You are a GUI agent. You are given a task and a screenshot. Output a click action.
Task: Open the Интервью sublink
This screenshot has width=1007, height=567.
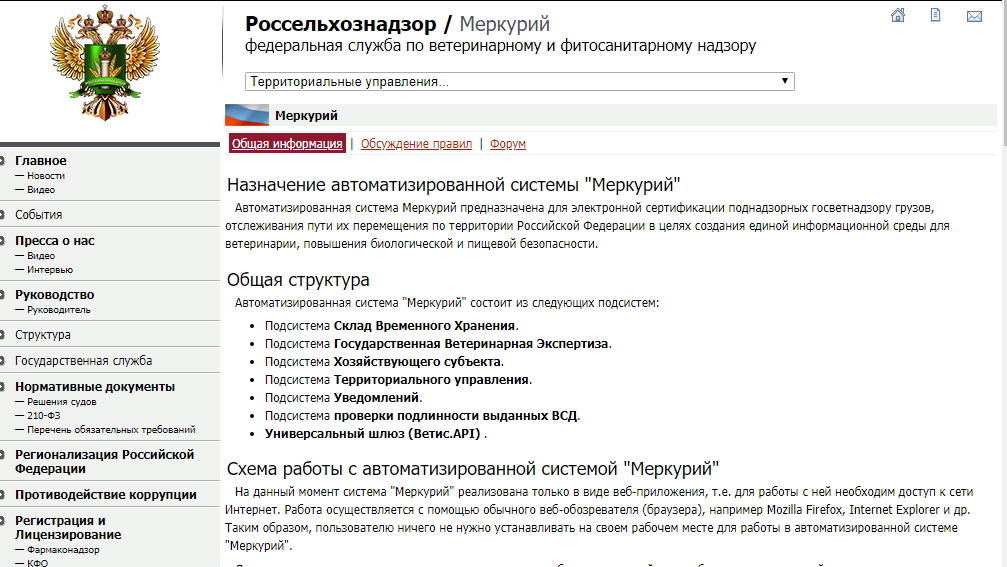click(x=50, y=270)
